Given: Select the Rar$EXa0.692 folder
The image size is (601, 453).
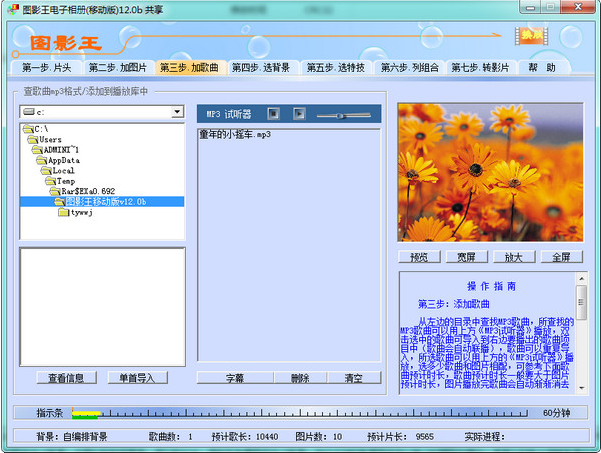Looking at the screenshot, I should [83, 191].
